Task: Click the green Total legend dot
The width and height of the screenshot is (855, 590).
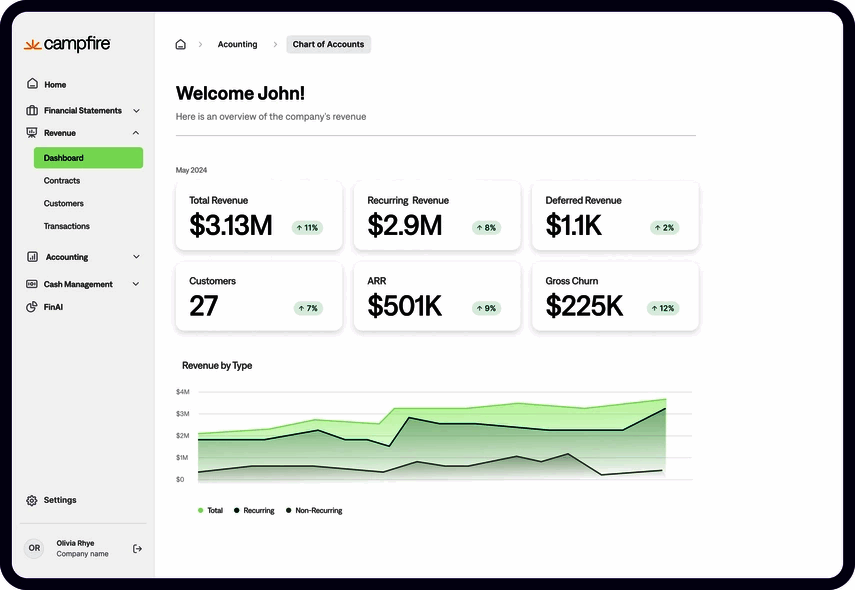Action: (x=200, y=510)
